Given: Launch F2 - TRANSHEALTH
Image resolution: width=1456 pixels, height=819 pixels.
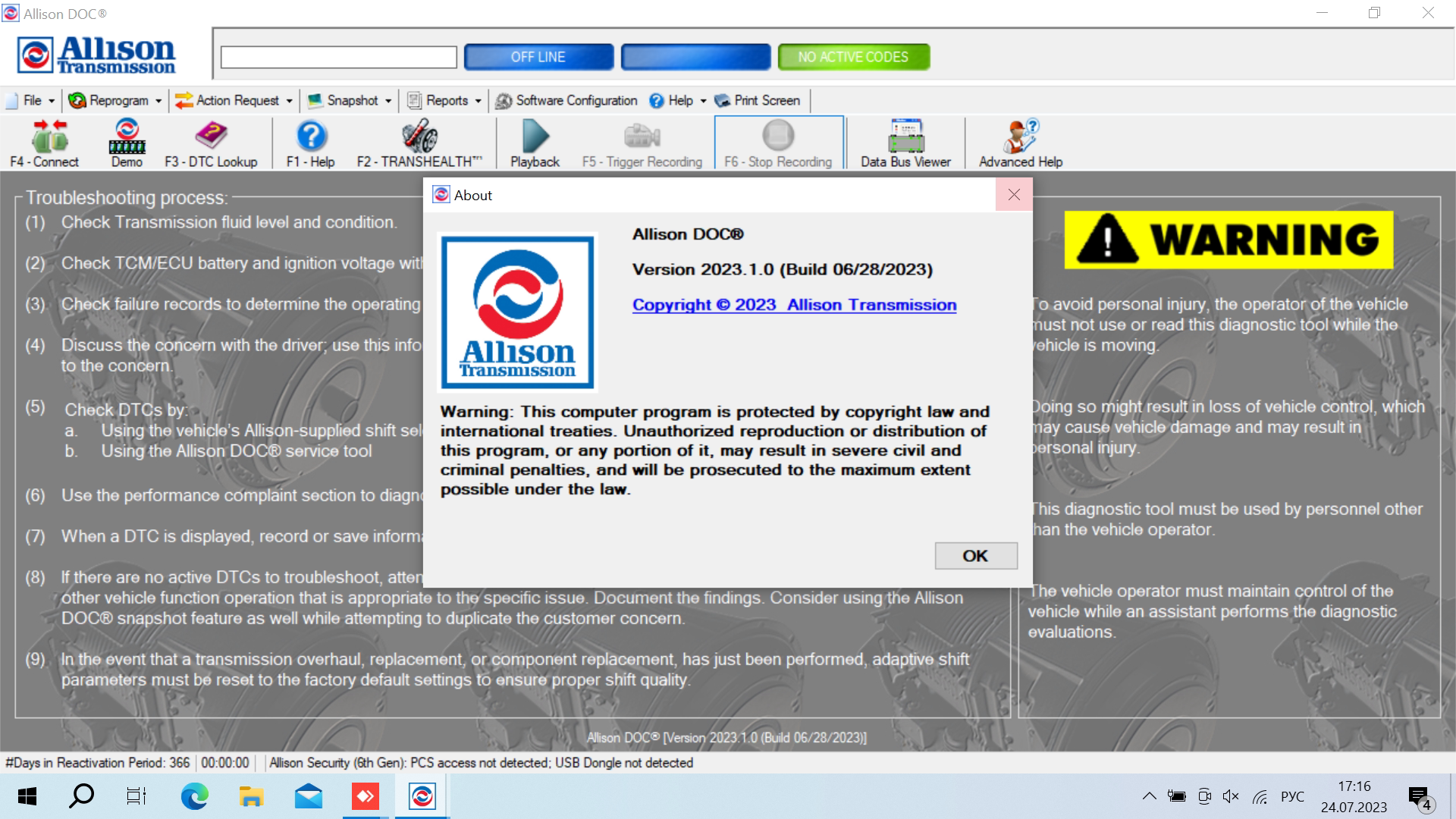Looking at the screenshot, I should pyautogui.click(x=419, y=143).
